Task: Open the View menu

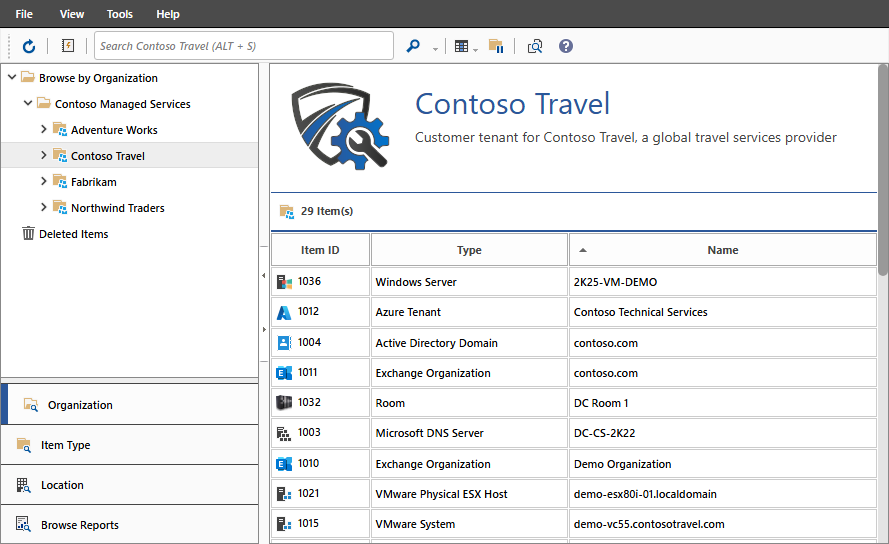Action: pyautogui.click(x=72, y=14)
